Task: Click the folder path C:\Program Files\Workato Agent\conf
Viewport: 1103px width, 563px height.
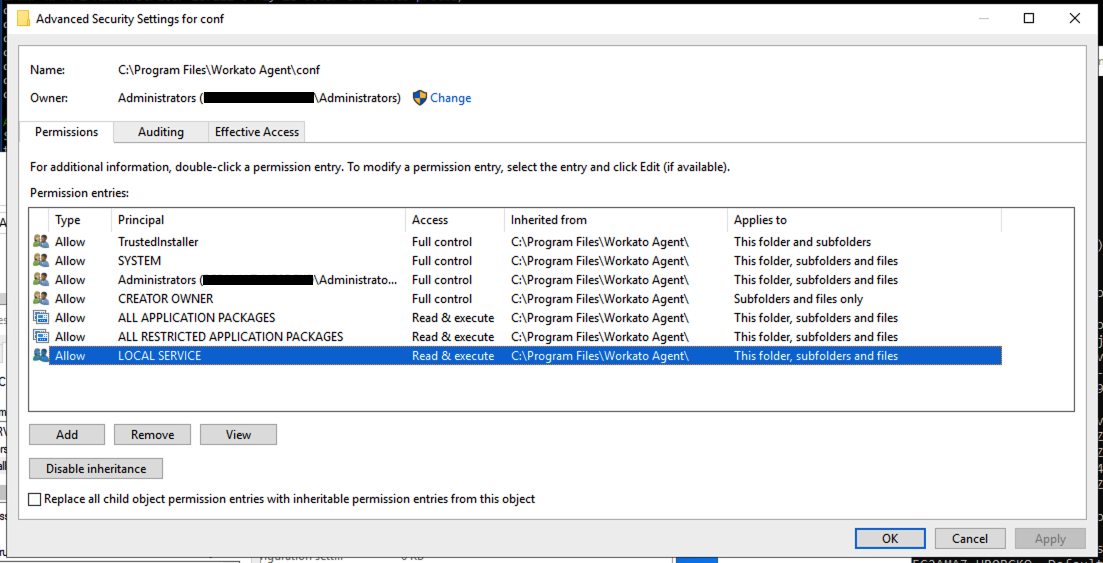Action: [x=219, y=70]
